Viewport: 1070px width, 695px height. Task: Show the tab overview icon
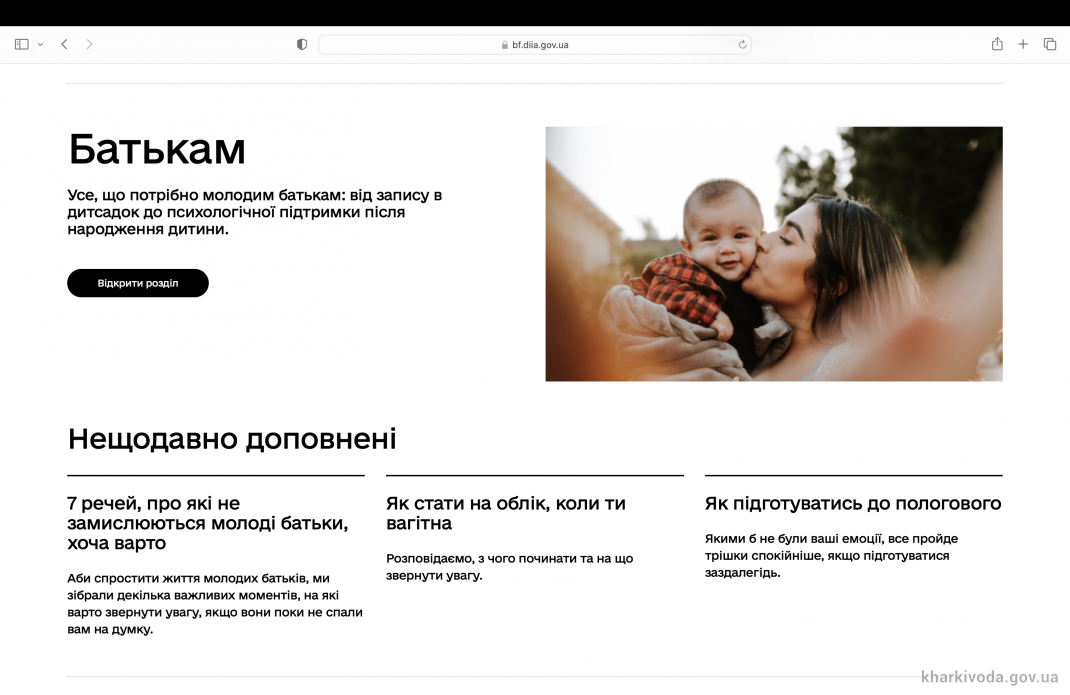[1050, 44]
